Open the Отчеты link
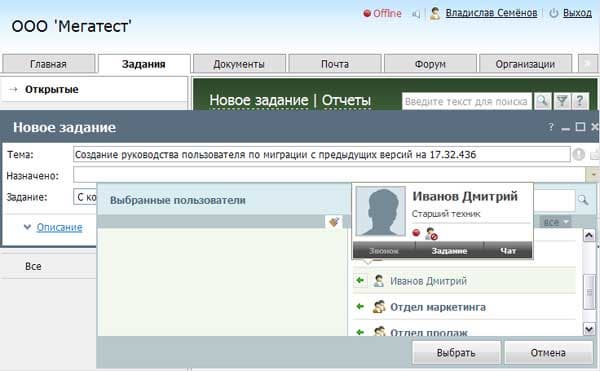The image size is (600, 371). pos(346,100)
